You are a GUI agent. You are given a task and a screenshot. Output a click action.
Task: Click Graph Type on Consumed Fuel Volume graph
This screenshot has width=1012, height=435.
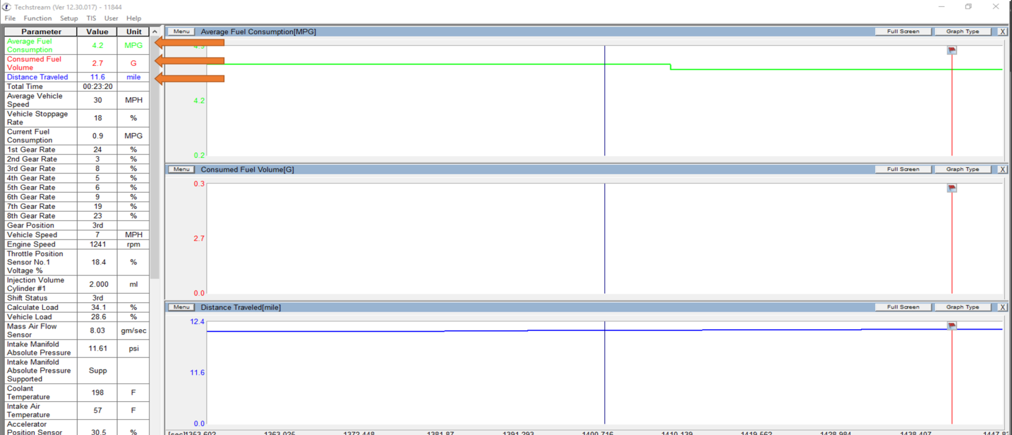point(962,169)
